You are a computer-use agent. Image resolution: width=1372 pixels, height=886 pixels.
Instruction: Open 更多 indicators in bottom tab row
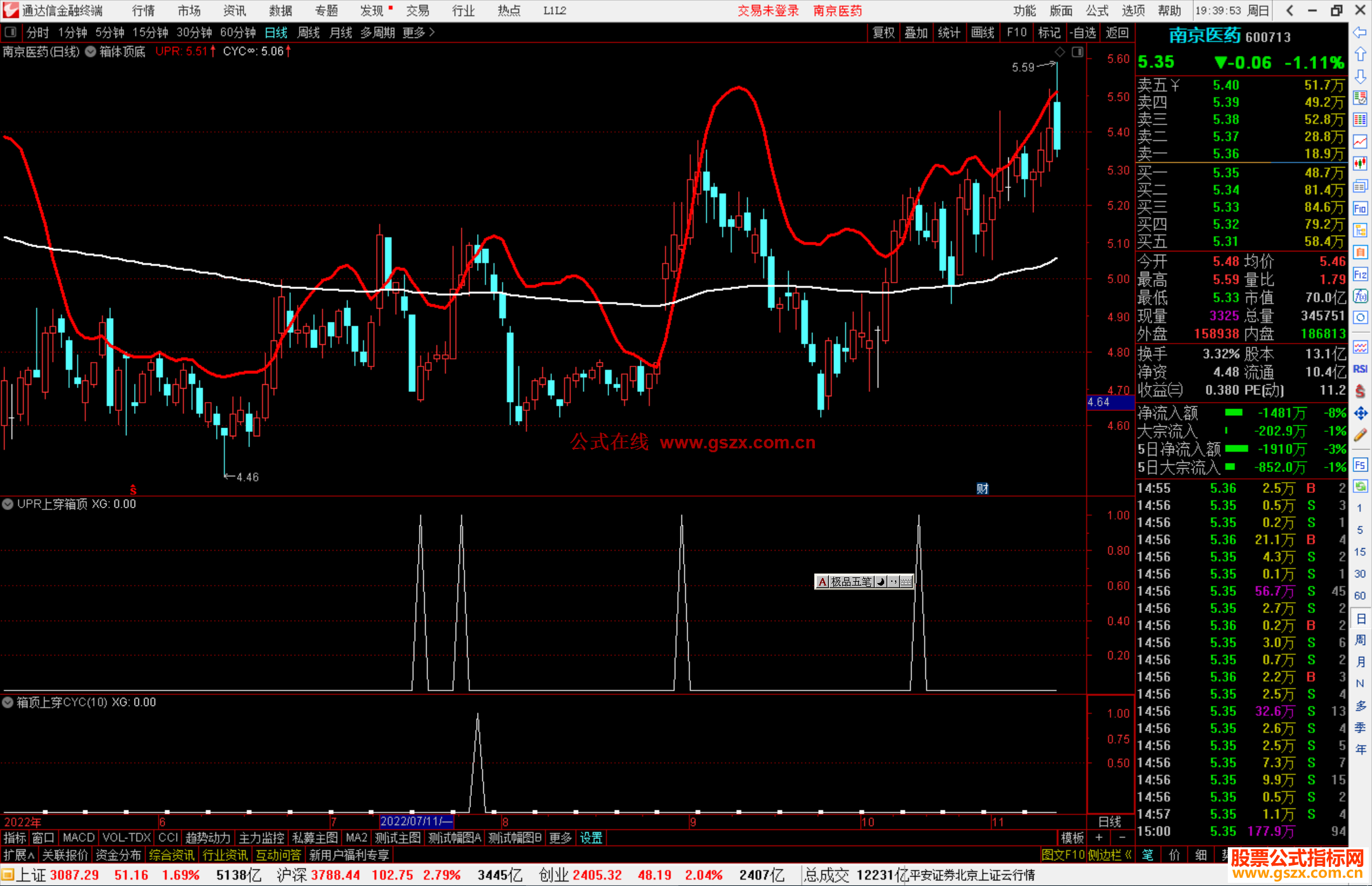click(x=560, y=838)
